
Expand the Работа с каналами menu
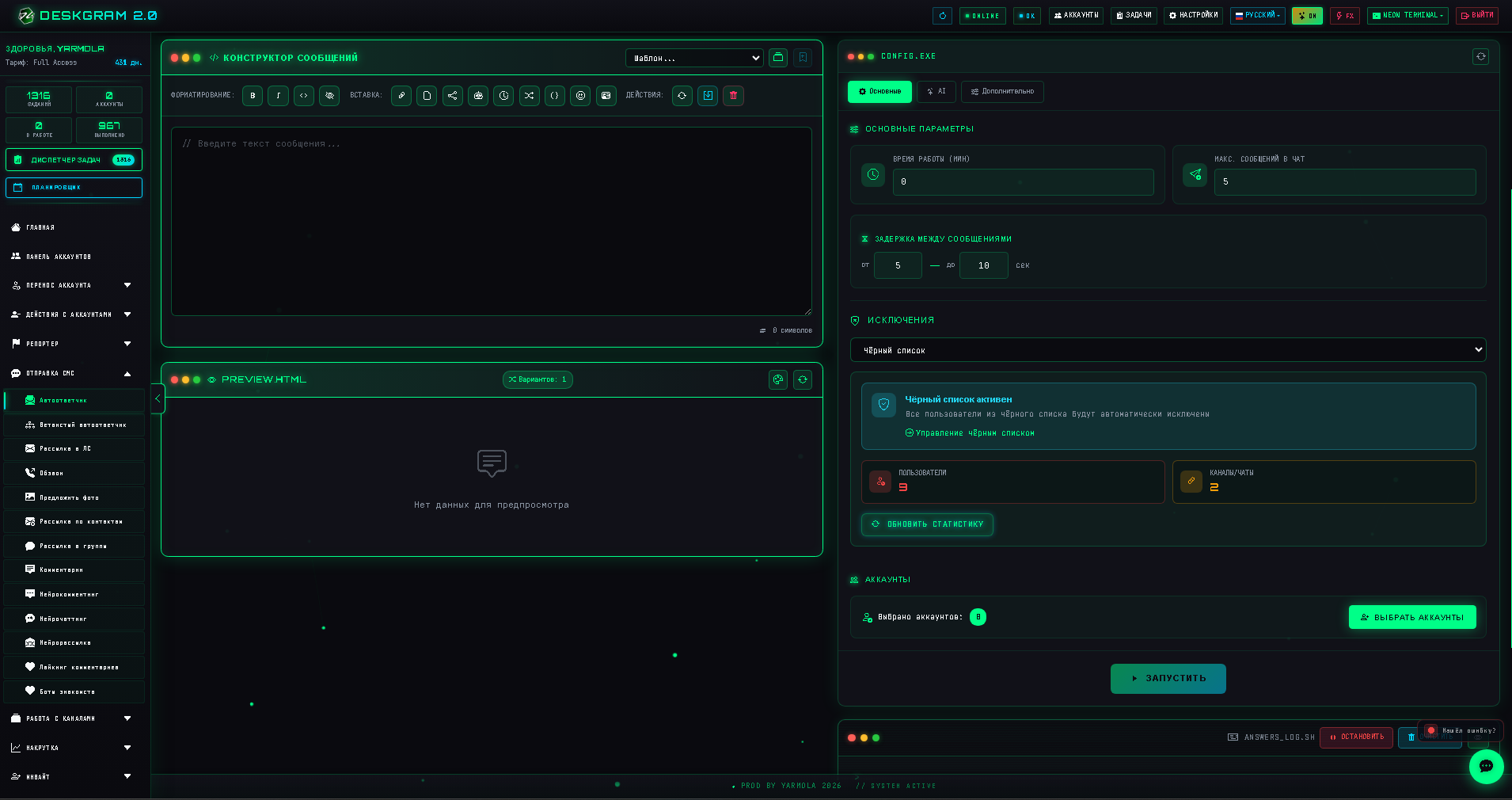coord(72,718)
